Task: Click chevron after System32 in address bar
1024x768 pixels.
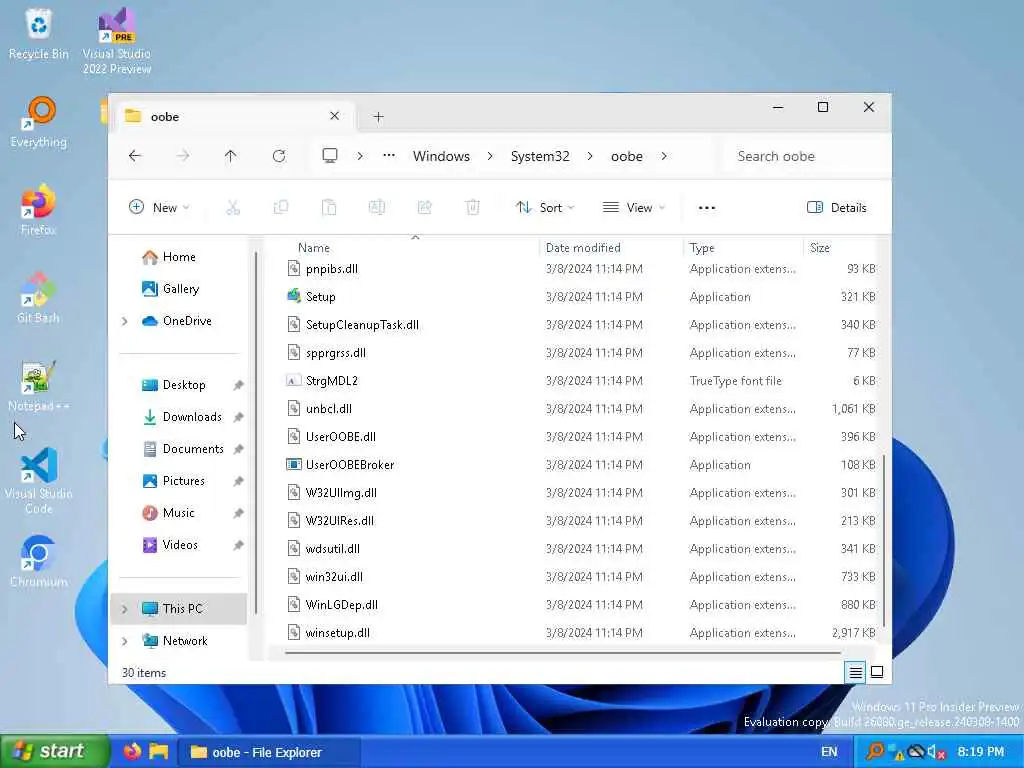Action: click(x=590, y=156)
